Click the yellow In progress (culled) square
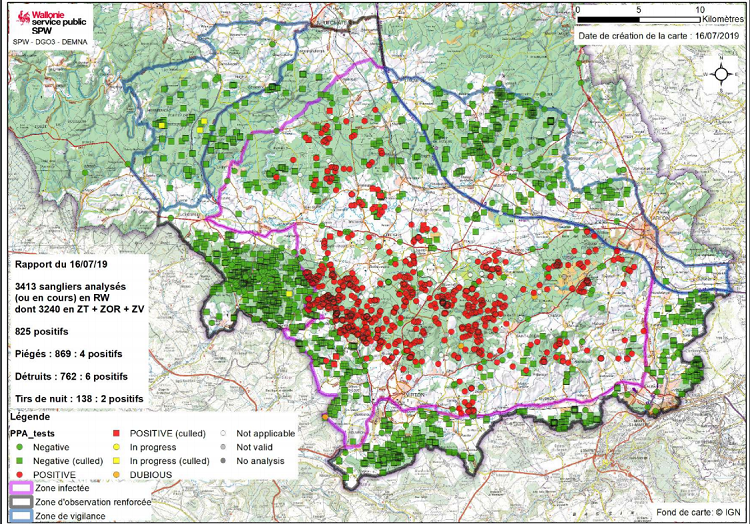Screen dimensions: 750x524 [x=120, y=461]
